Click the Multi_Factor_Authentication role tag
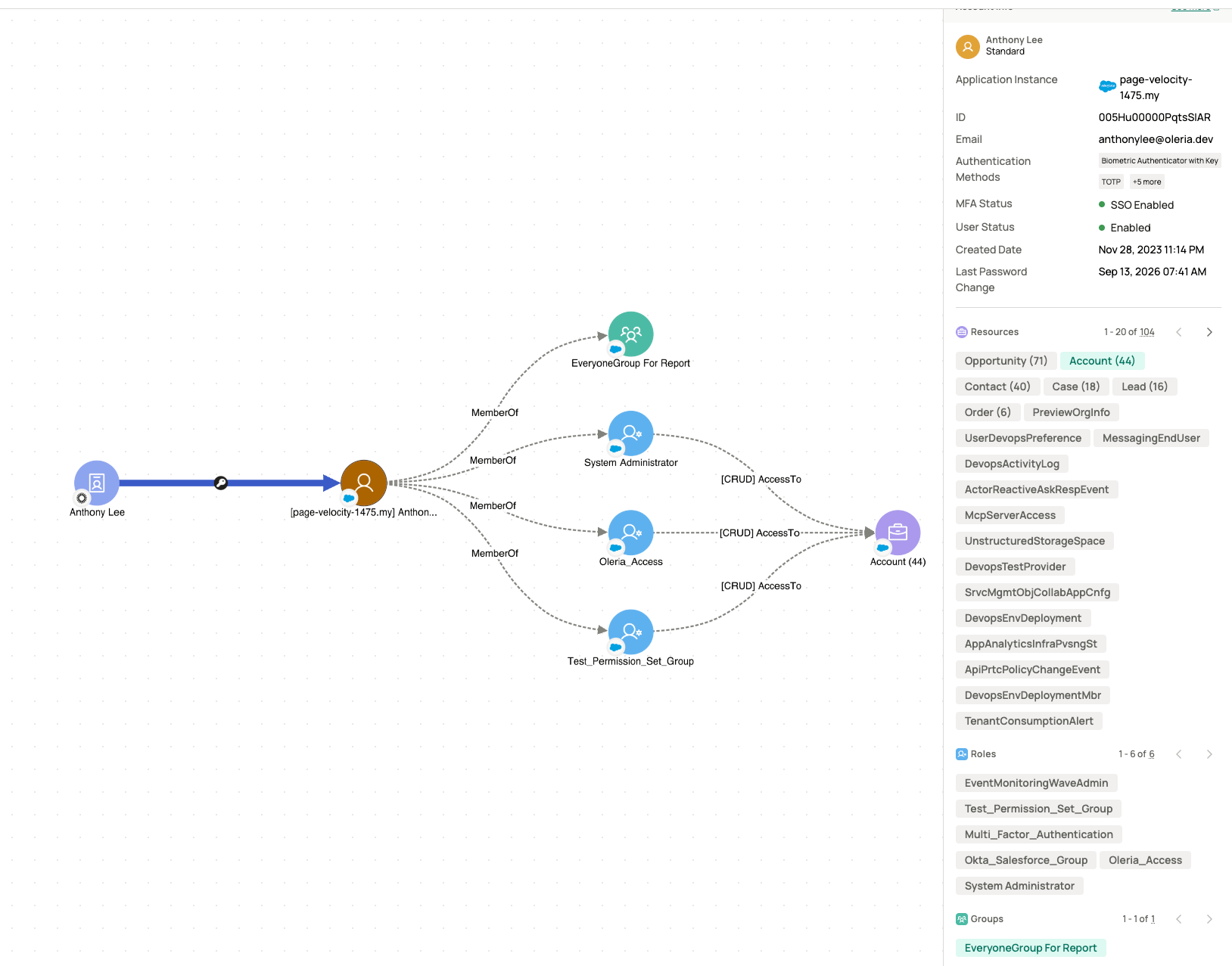Screen dimensions: 1232x966 (1038, 834)
